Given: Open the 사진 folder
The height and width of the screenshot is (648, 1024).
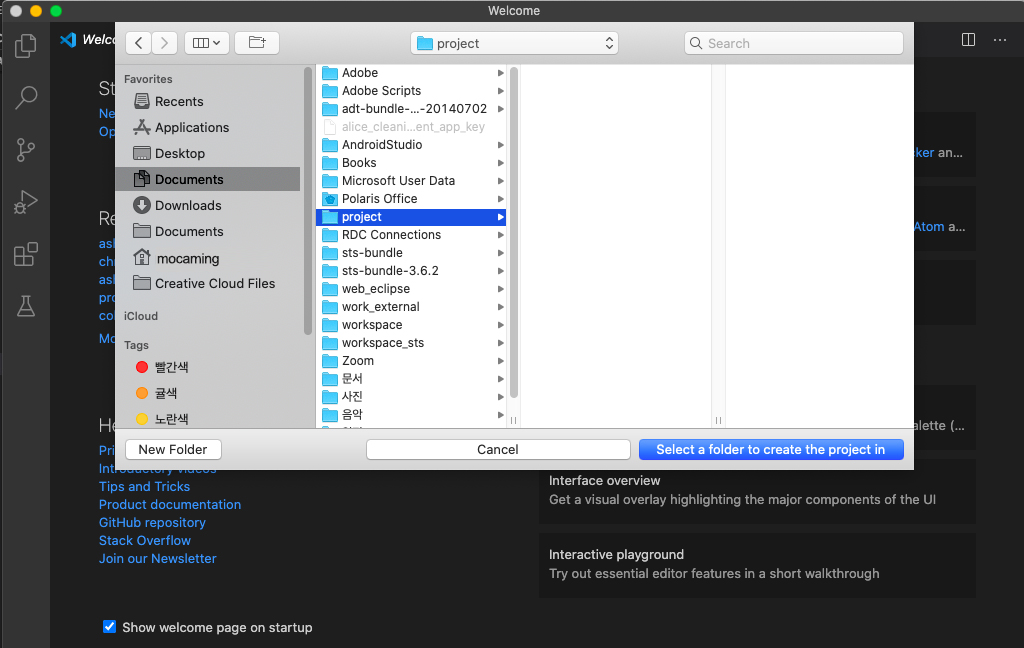Looking at the screenshot, I should [411, 397].
